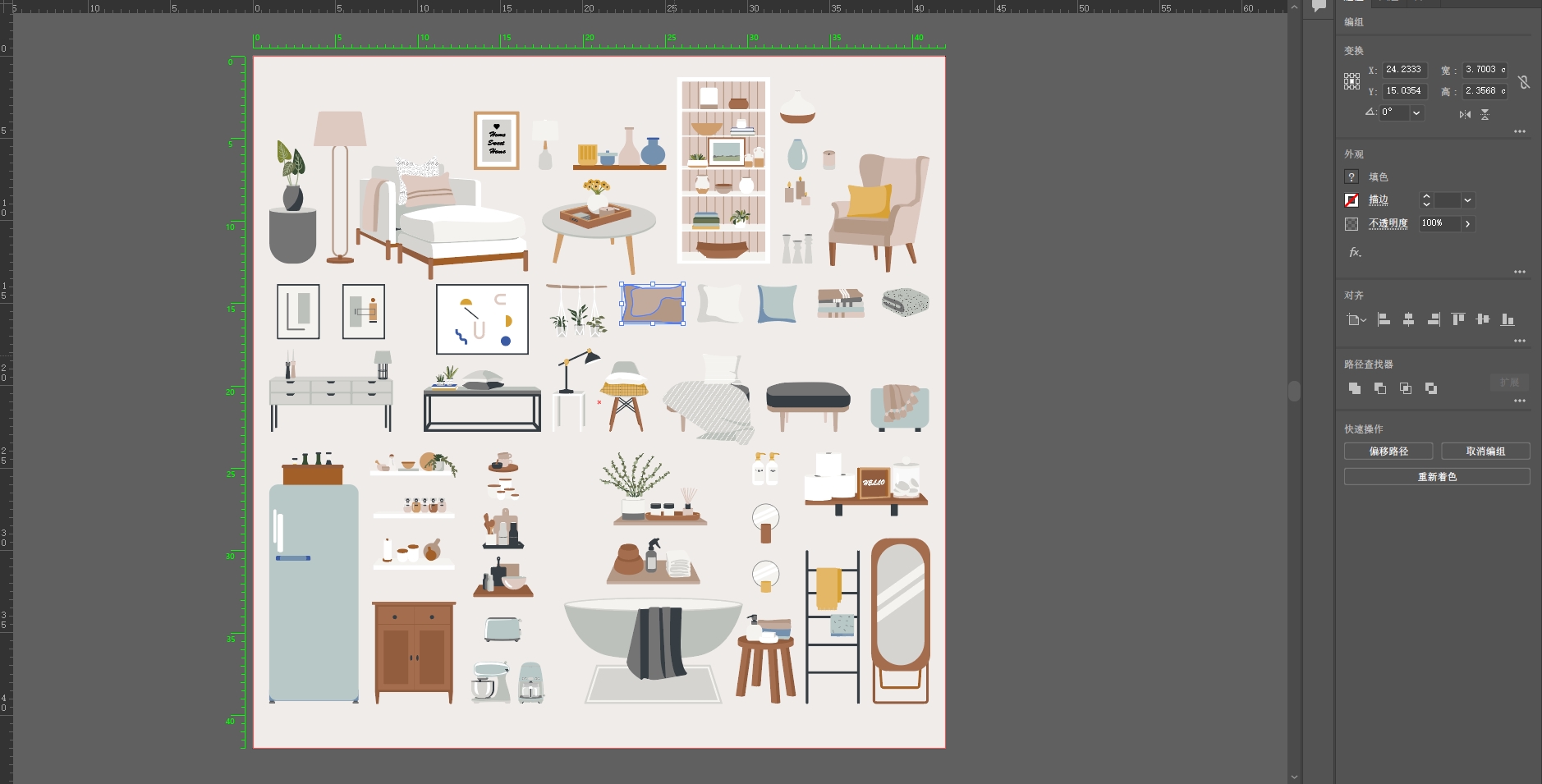Click the rotation angle field
Viewport: 1542px width, 784px height.
[x=1395, y=112]
